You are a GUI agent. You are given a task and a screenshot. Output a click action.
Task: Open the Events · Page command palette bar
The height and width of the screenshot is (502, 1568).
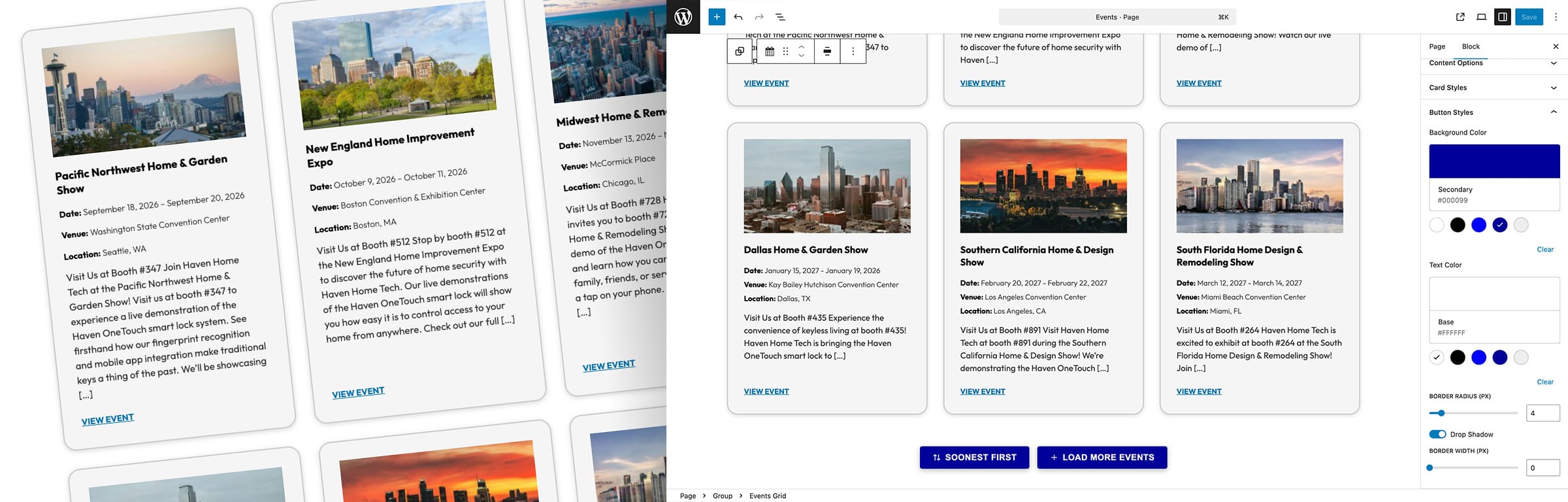1117,17
